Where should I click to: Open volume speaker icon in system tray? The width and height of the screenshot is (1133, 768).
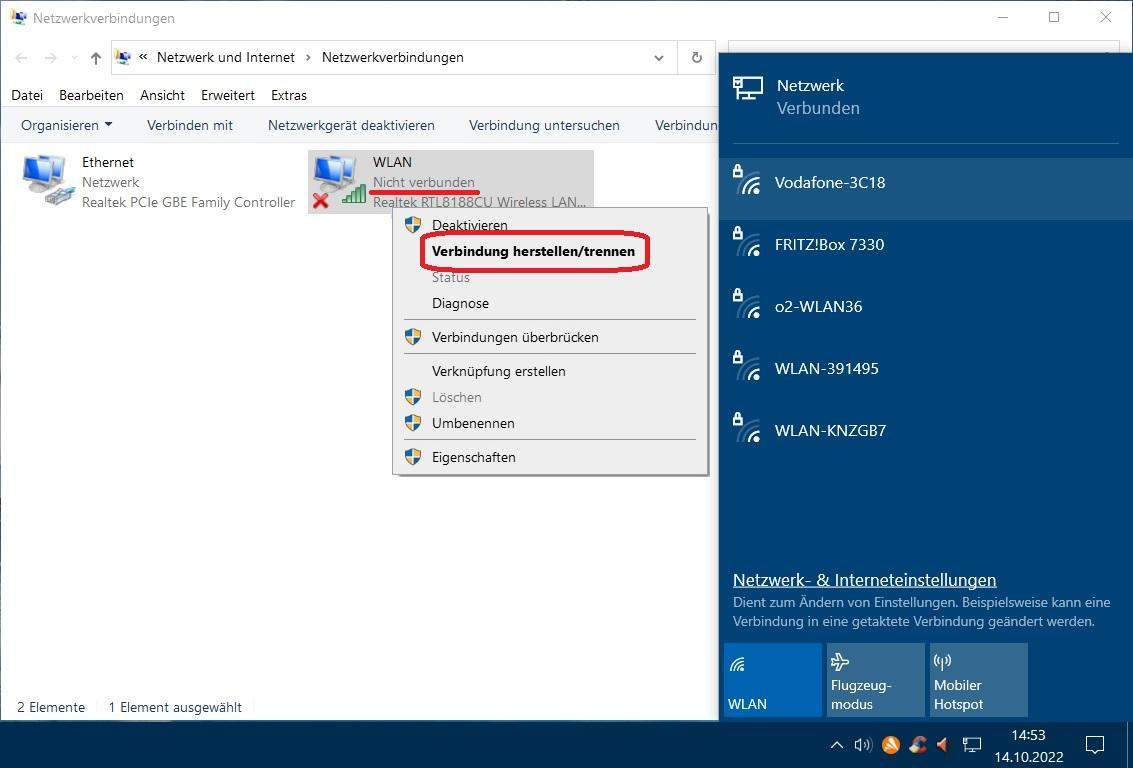point(863,745)
